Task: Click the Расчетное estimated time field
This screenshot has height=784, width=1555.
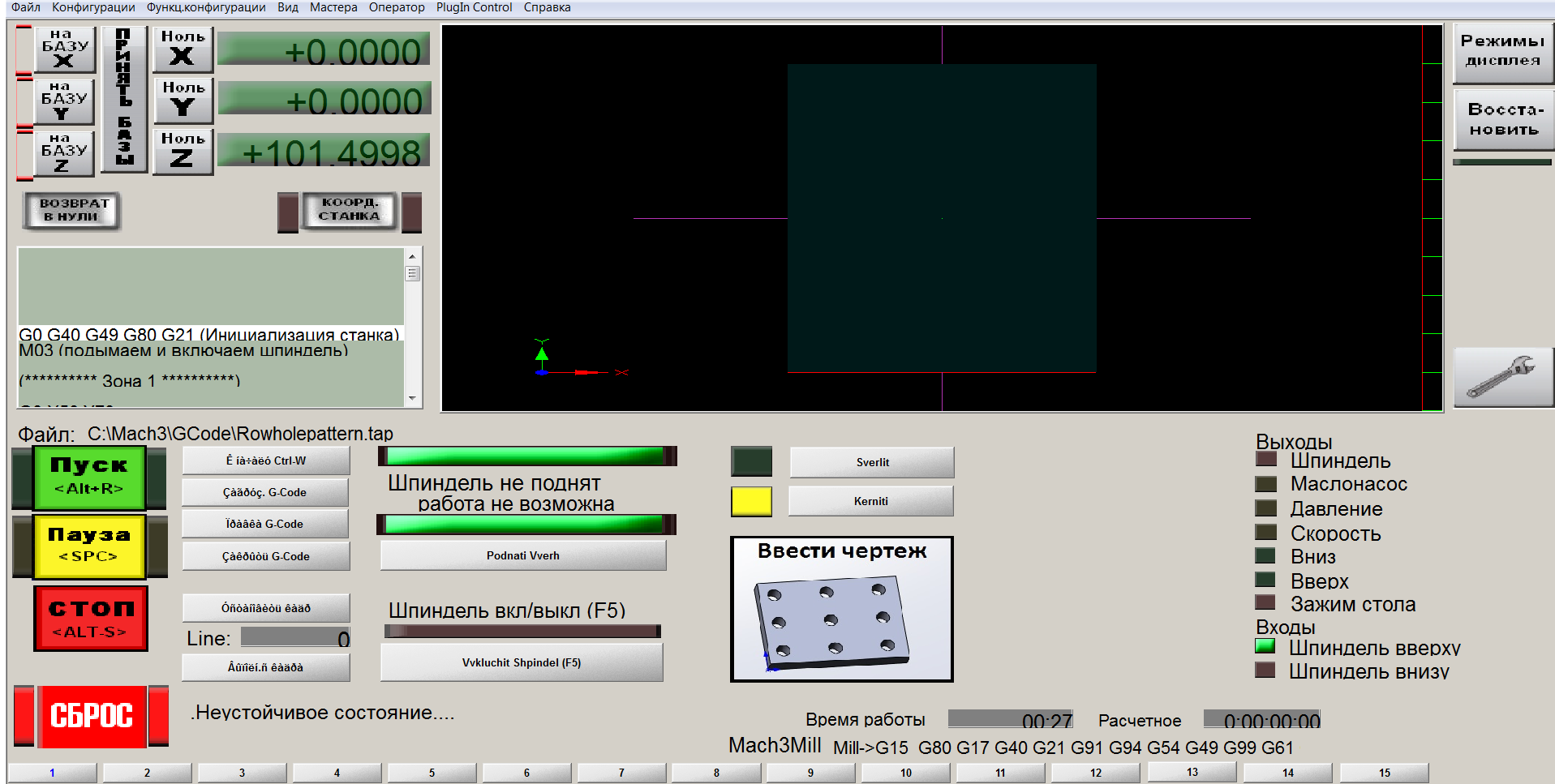Action: (x=1261, y=719)
